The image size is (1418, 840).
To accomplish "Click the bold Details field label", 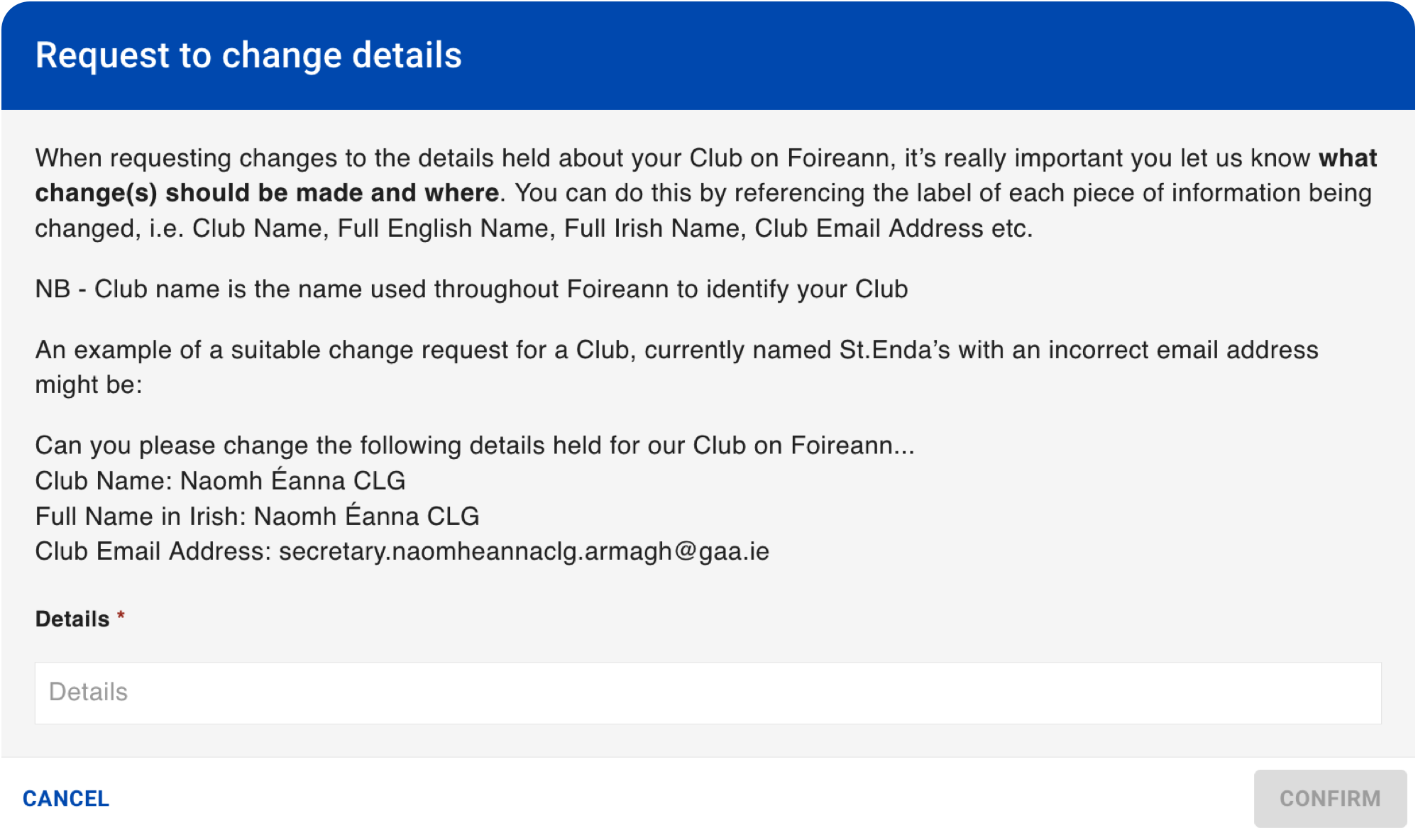I will pyautogui.click(x=72, y=619).
